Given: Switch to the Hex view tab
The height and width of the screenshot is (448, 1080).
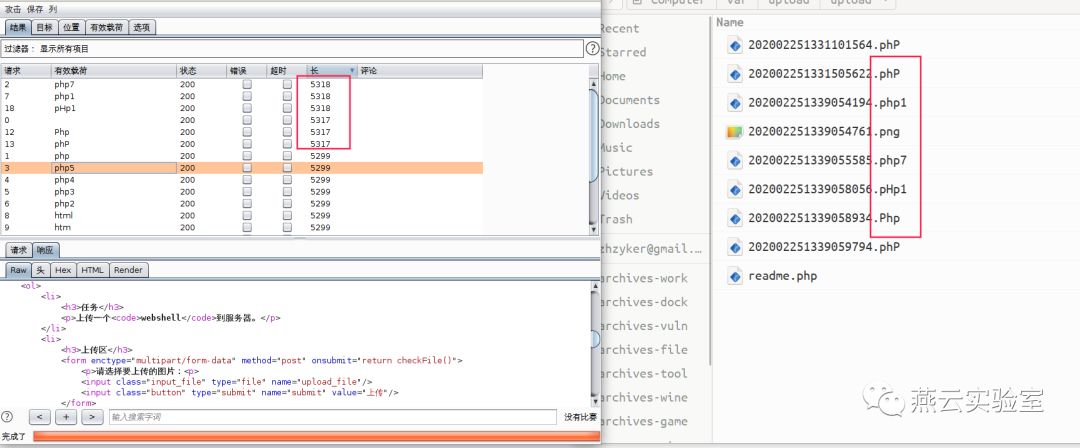Looking at the screenshot, I should coord(63,270).
